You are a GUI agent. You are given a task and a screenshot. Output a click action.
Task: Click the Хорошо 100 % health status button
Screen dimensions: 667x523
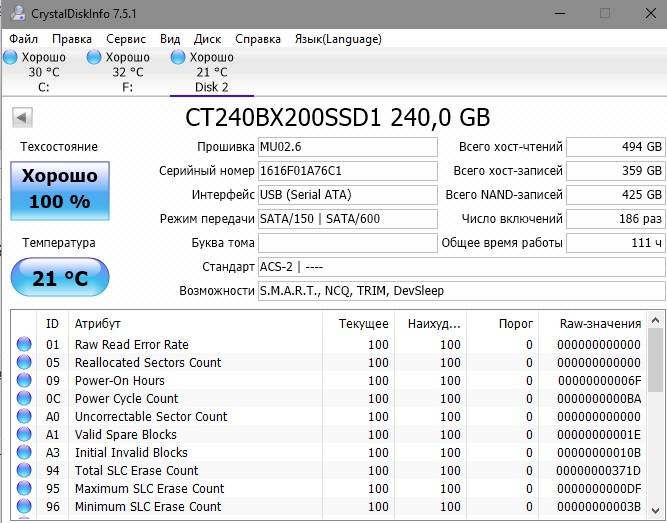tap(59, 188)
